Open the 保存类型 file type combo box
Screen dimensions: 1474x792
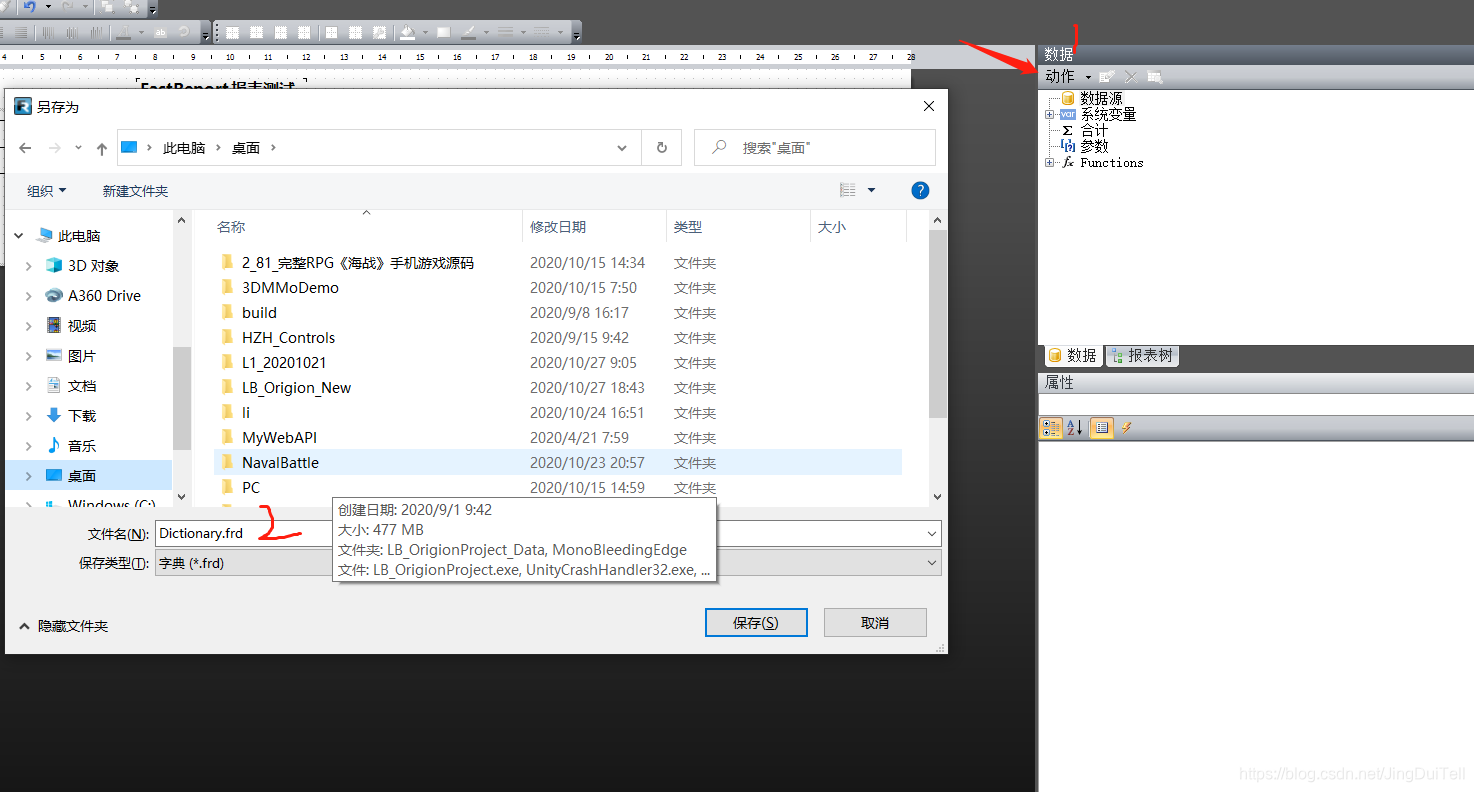[x=548, y=563]
